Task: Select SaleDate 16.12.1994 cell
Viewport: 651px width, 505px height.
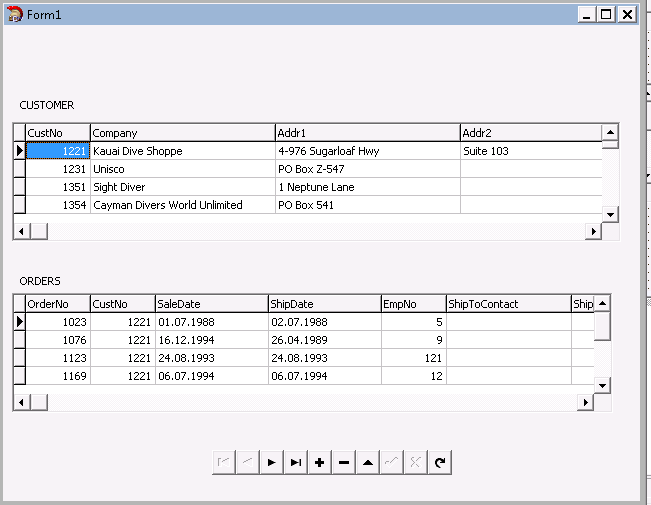Action: pyautogui.click(x=212, y=340)
